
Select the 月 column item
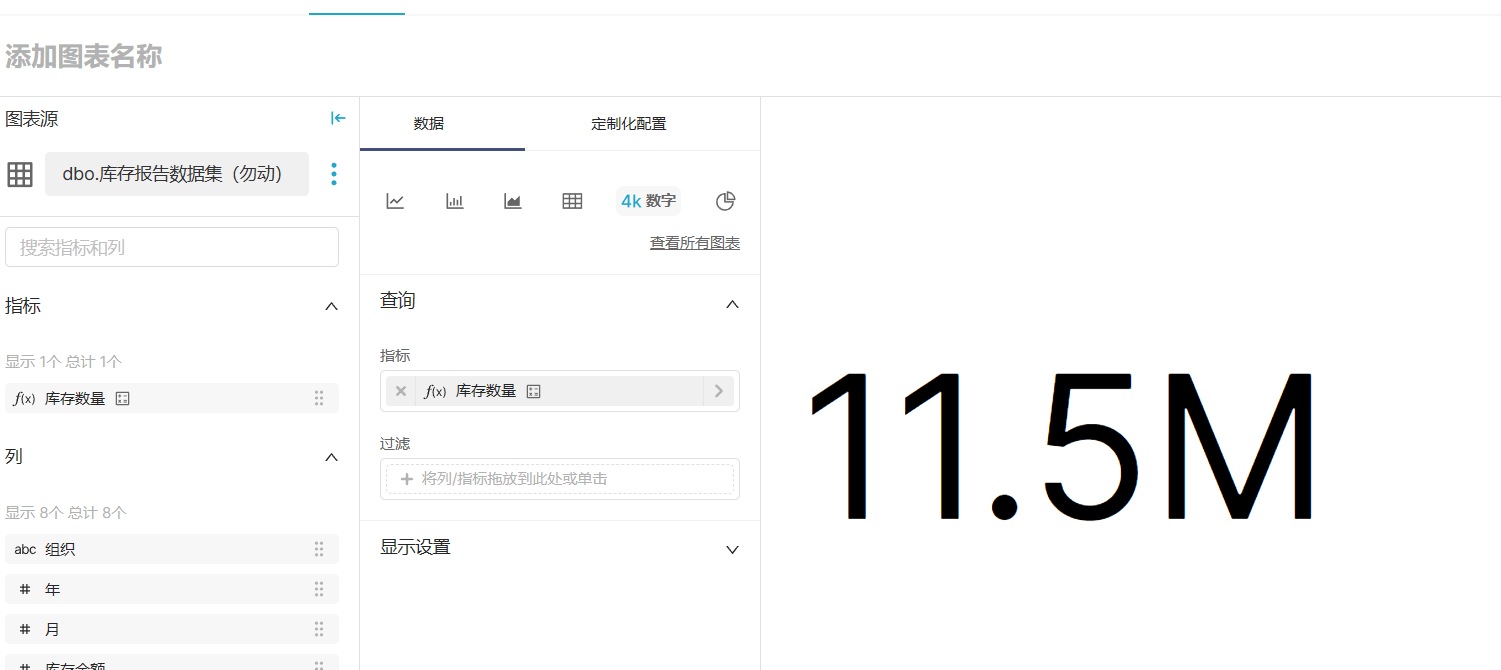[x=172, y=629]
